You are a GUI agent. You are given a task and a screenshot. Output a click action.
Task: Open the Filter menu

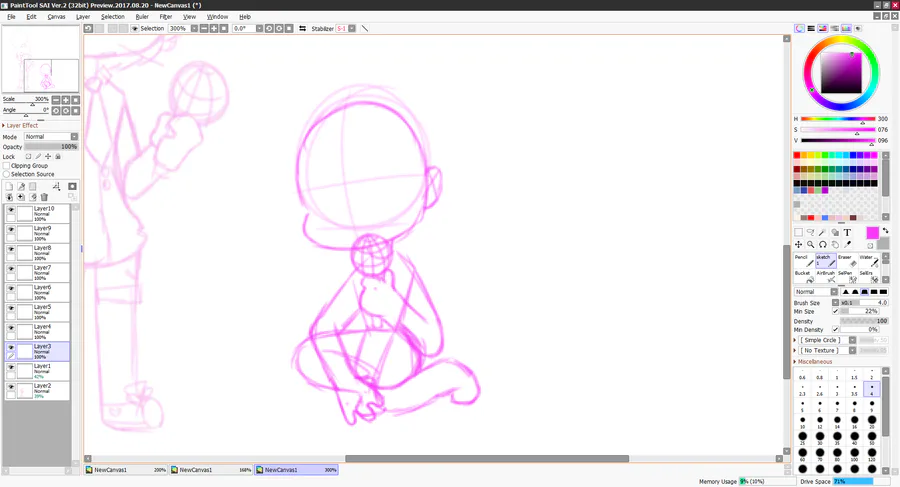point(166,17)
